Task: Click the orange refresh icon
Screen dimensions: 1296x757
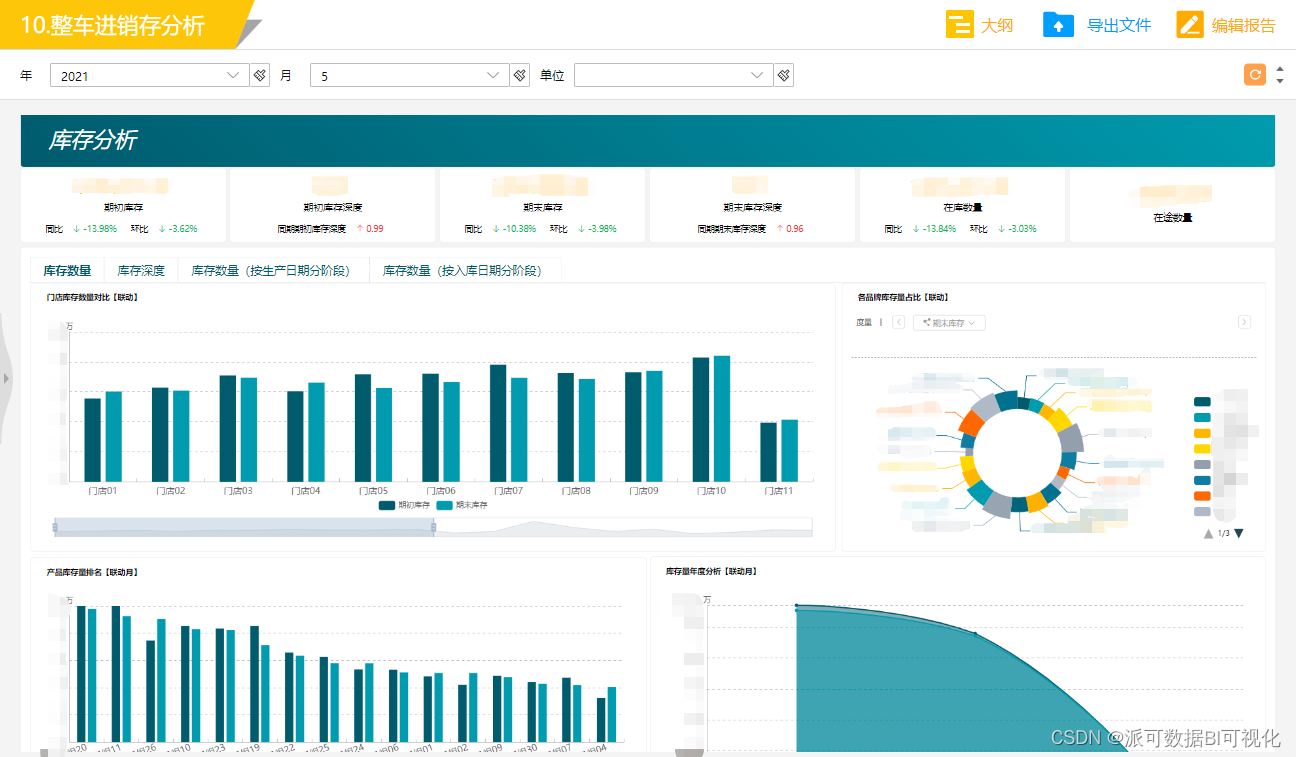Action: click(1254, 74)
